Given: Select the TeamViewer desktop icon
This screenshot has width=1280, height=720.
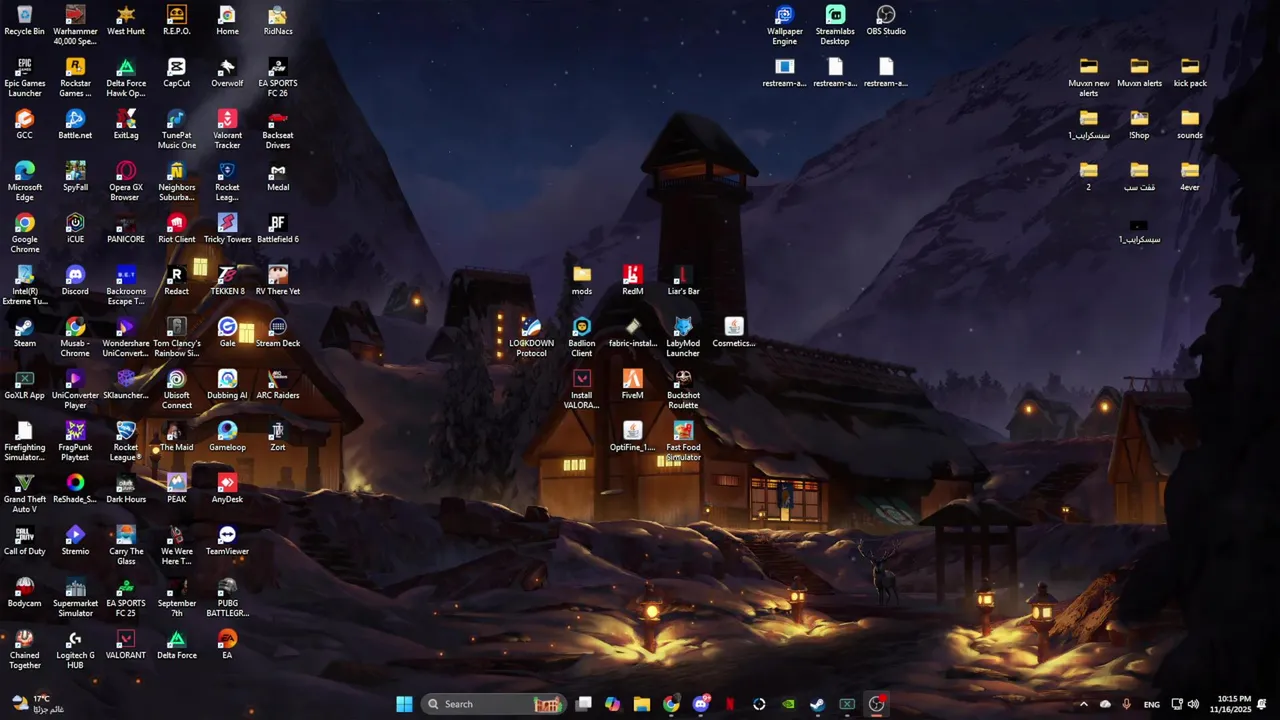Looking at the screenshot, I should point(227,541).
